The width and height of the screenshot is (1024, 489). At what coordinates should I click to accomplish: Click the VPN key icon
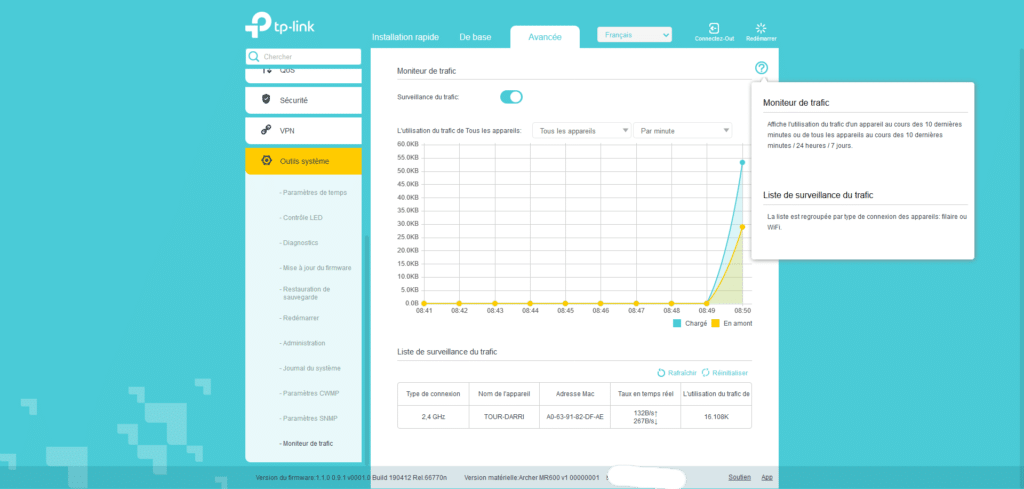pos(266,130)
